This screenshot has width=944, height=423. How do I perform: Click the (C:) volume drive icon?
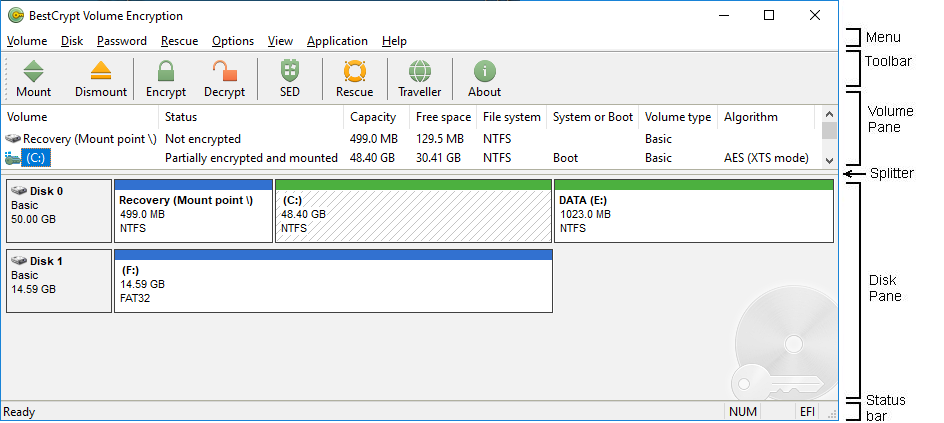point(13,158)
